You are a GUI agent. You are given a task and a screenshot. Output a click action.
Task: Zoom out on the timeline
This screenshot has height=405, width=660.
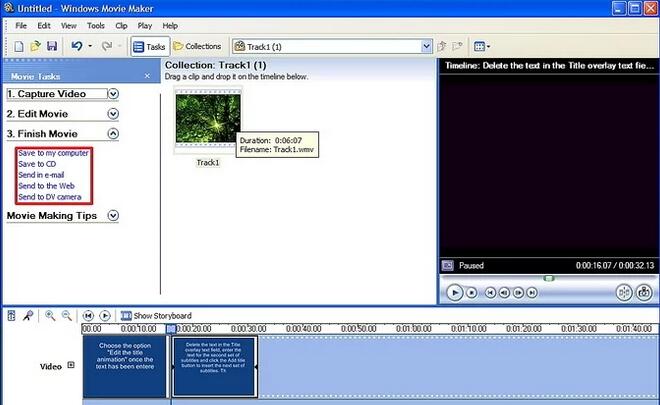pos(67,316)
